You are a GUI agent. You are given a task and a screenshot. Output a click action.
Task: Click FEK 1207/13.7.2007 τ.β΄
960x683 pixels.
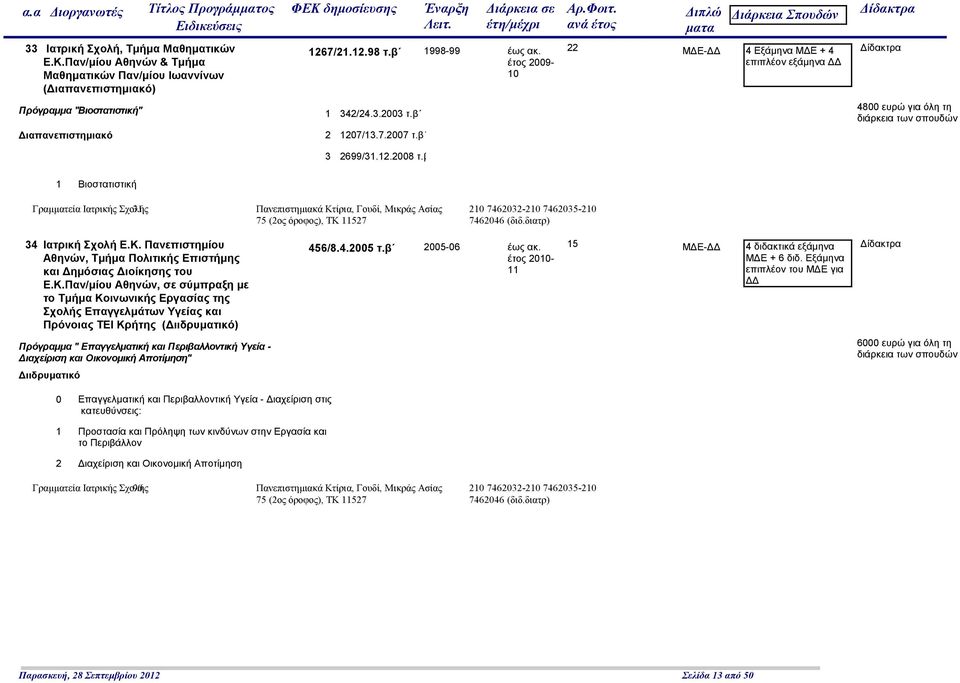tap(383, 135)
